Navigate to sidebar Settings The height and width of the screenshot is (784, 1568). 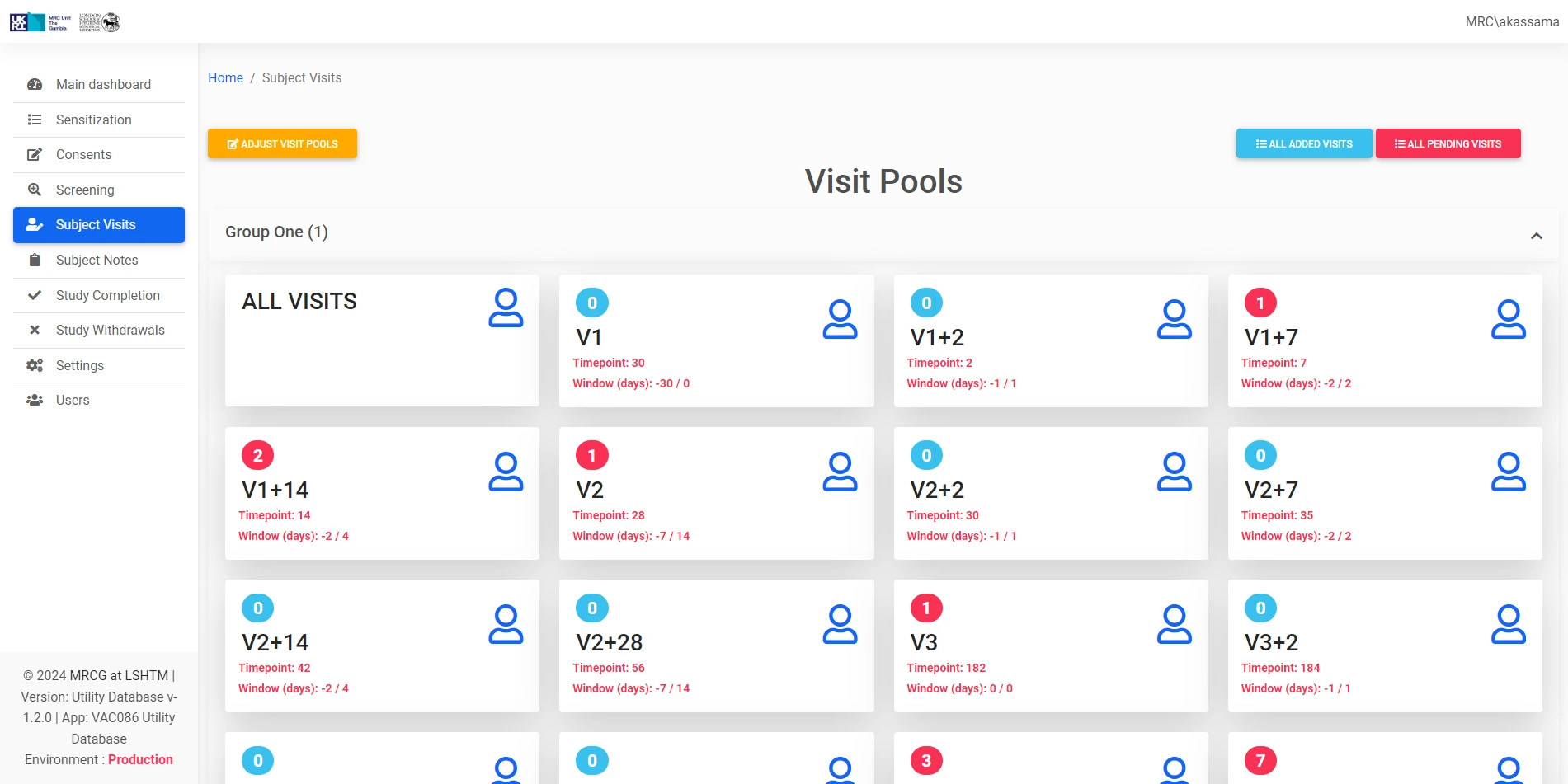click(79, 366)
